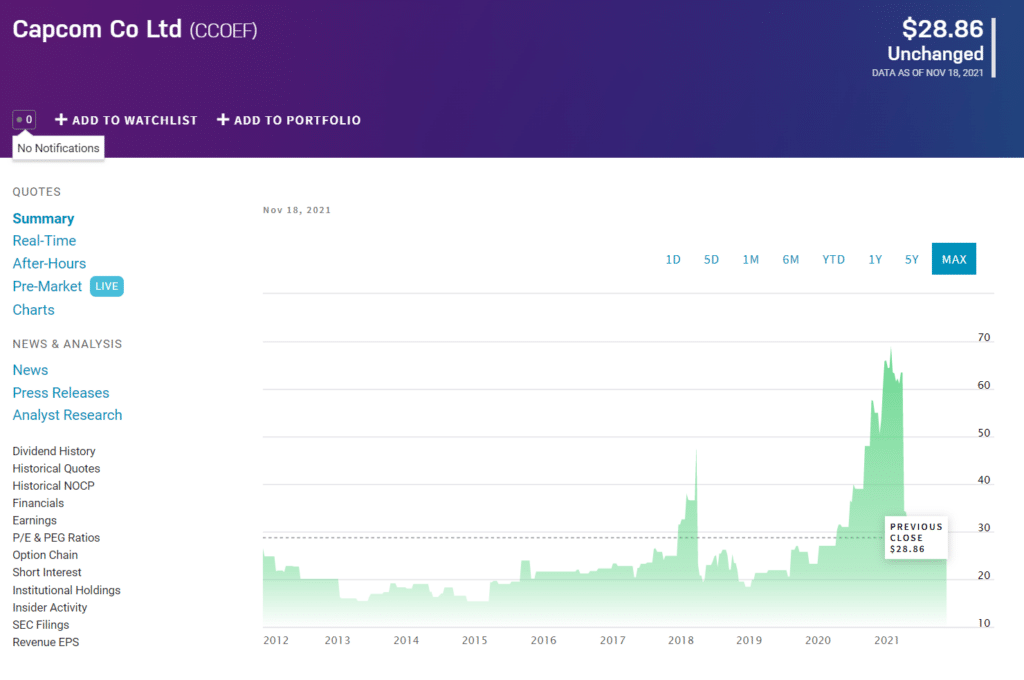Click the Unchanged status text
This screenshot has height=680, width=1024.
pyautogui.click(x=935, y=54)
